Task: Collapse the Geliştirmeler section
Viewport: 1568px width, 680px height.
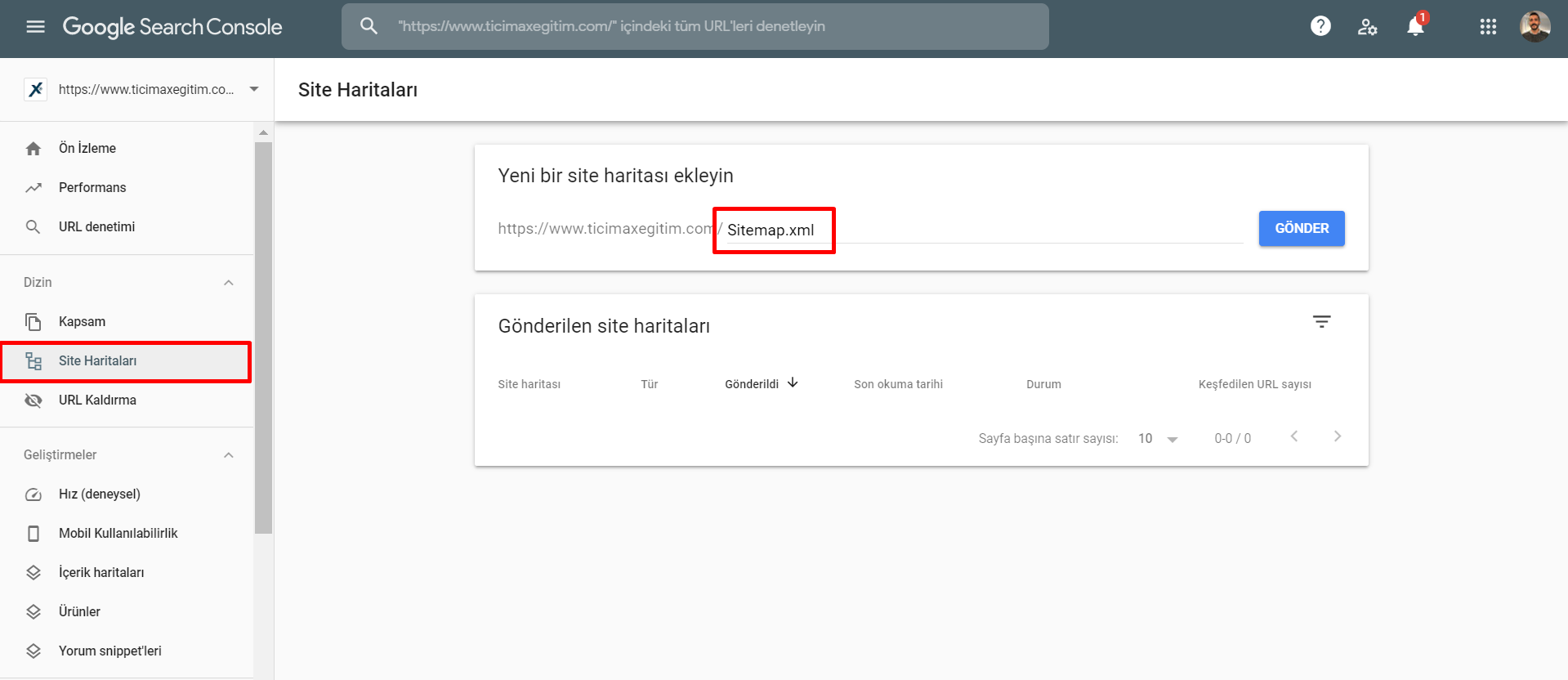Action: pyautogui.click(x=229, y=455)
